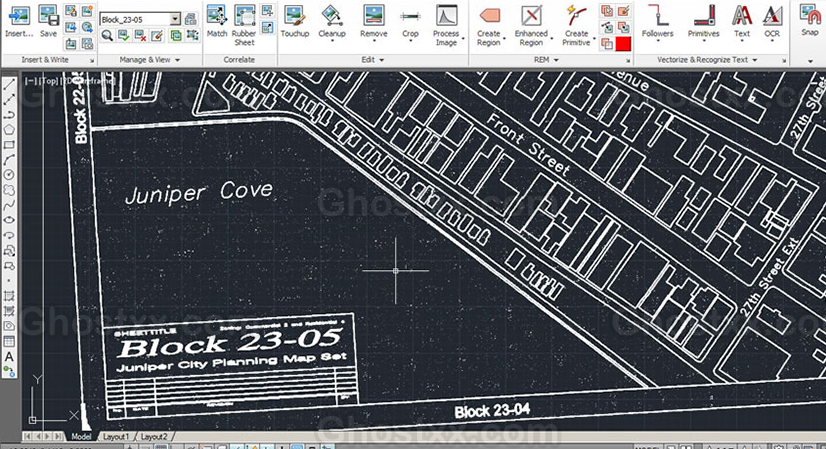Select the Match correlate tool
Image resolution: width=826 pixels, height=449 pixels.
[217, 21]
